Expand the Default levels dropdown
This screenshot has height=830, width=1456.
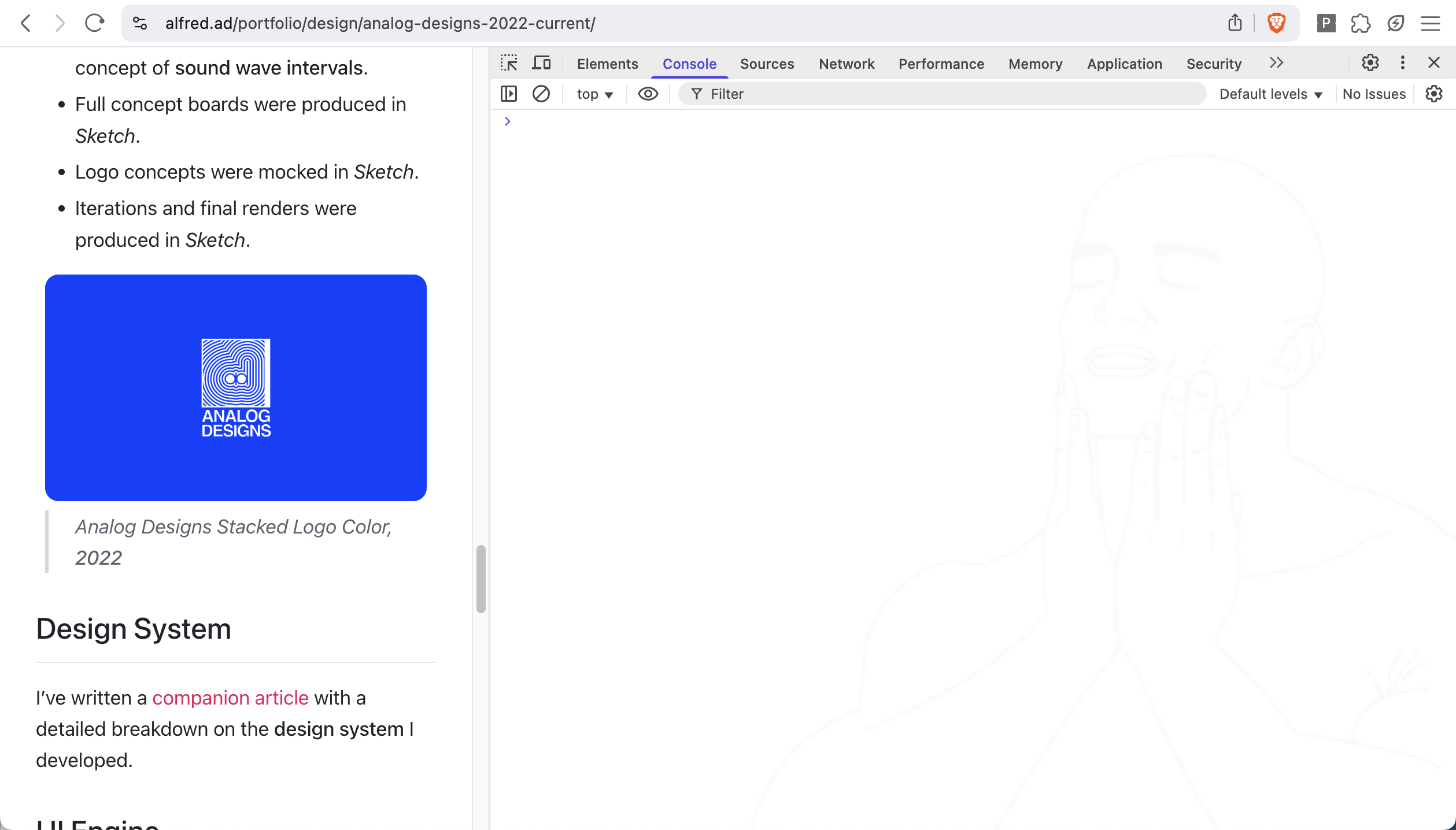1270,94
